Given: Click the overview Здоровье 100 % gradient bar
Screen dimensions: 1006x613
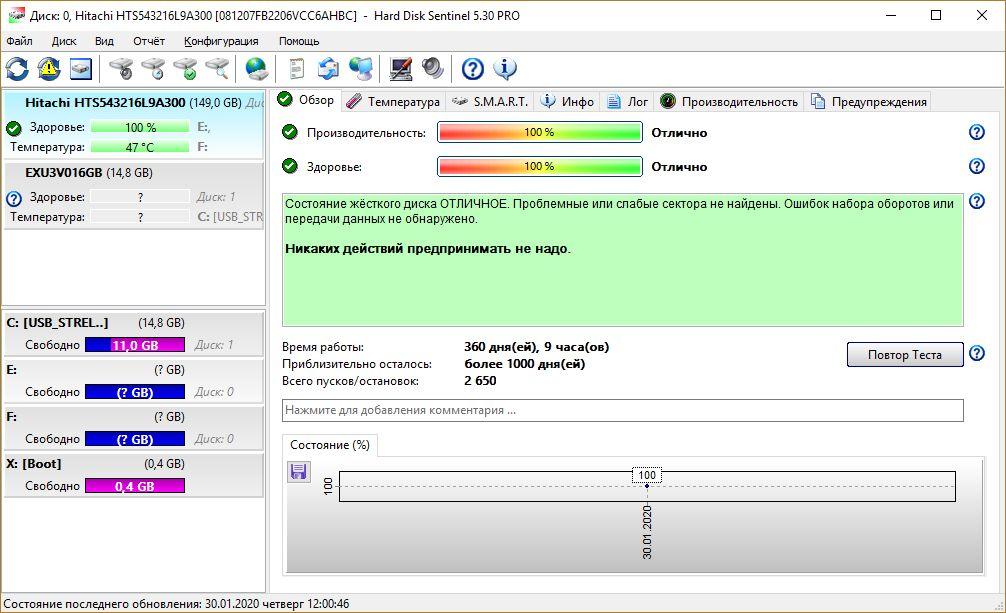Looking at the screenshot, I should click(540, 166).
